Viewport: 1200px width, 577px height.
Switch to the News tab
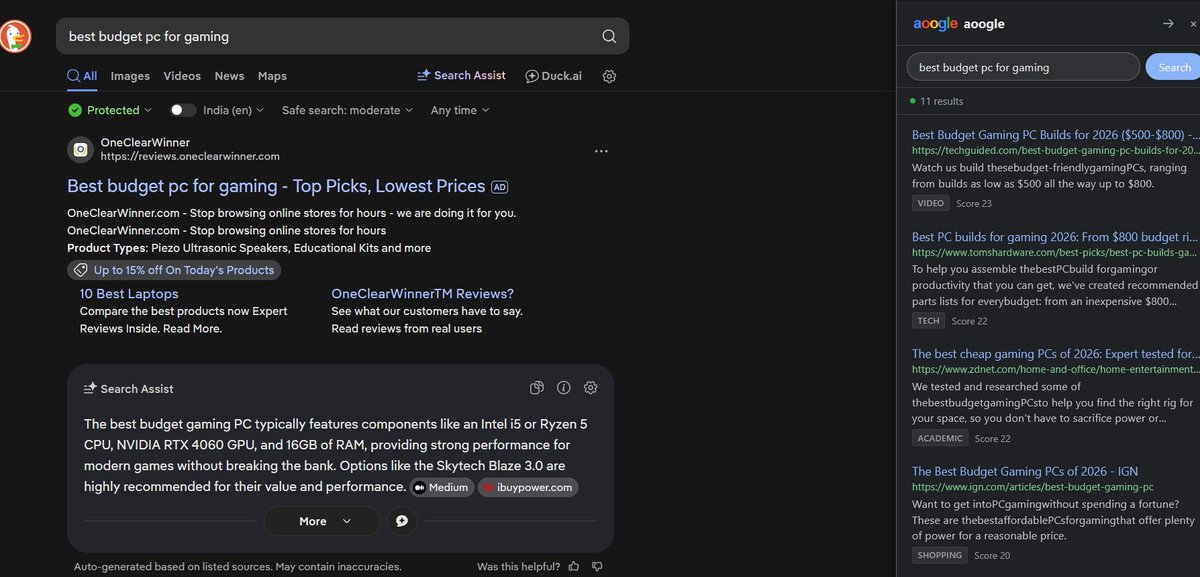point(229,76)
